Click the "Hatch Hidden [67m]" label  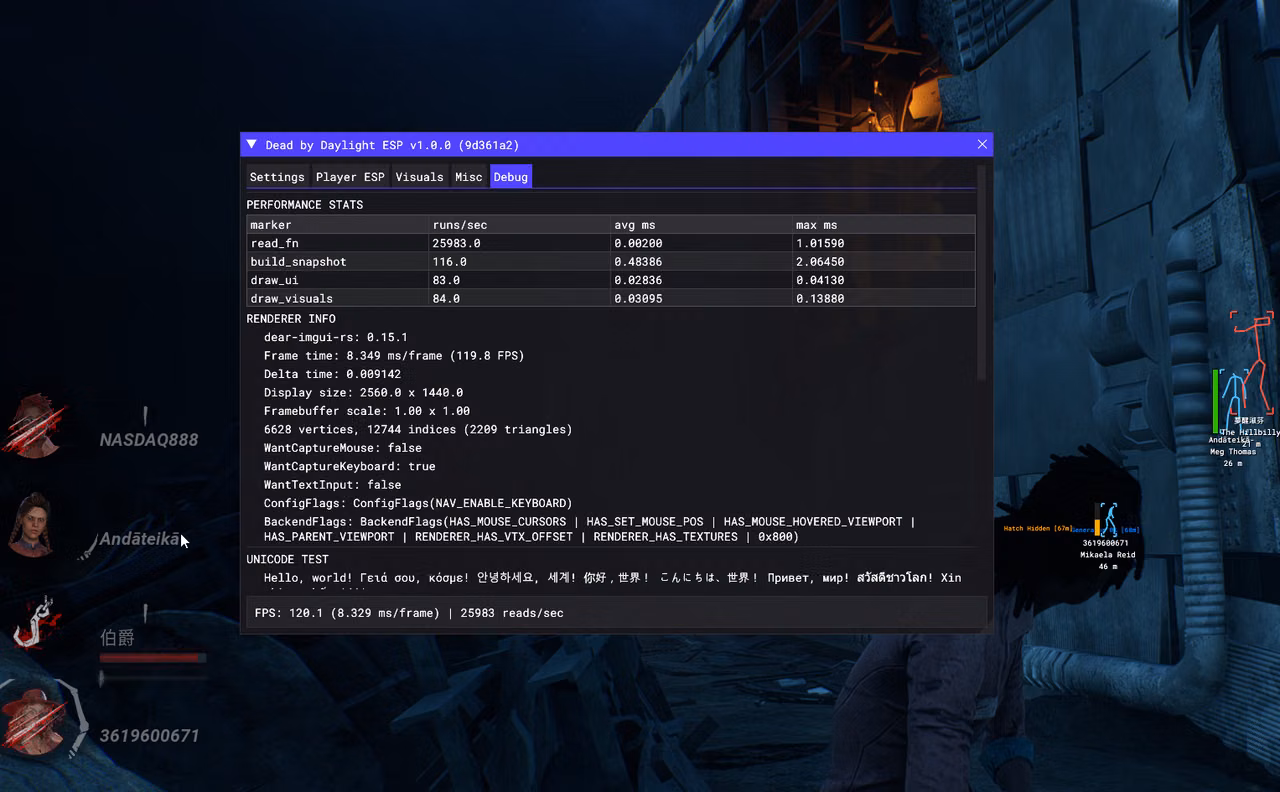tap(1038, 528)
